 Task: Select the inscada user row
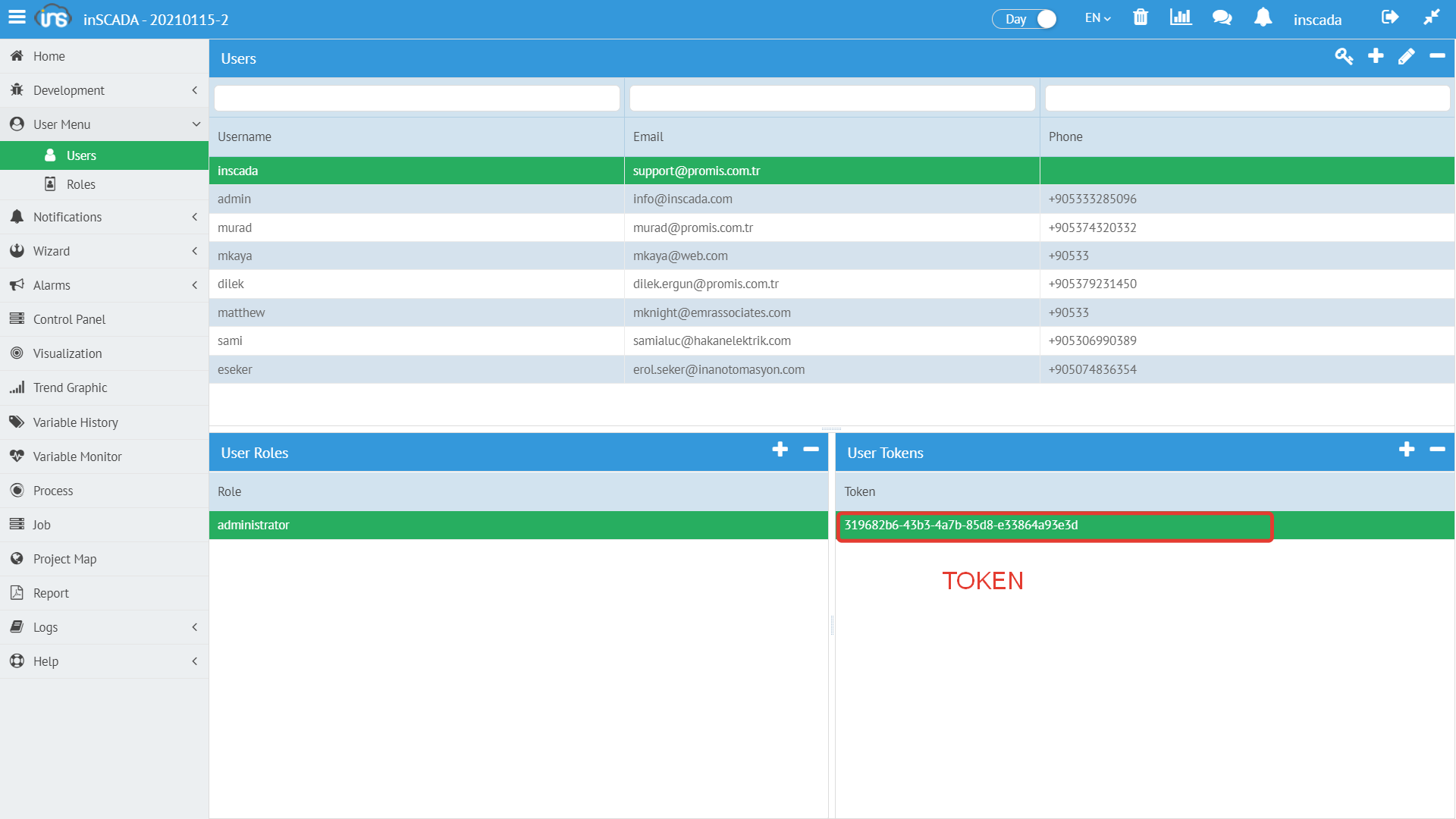click(832, 171)
